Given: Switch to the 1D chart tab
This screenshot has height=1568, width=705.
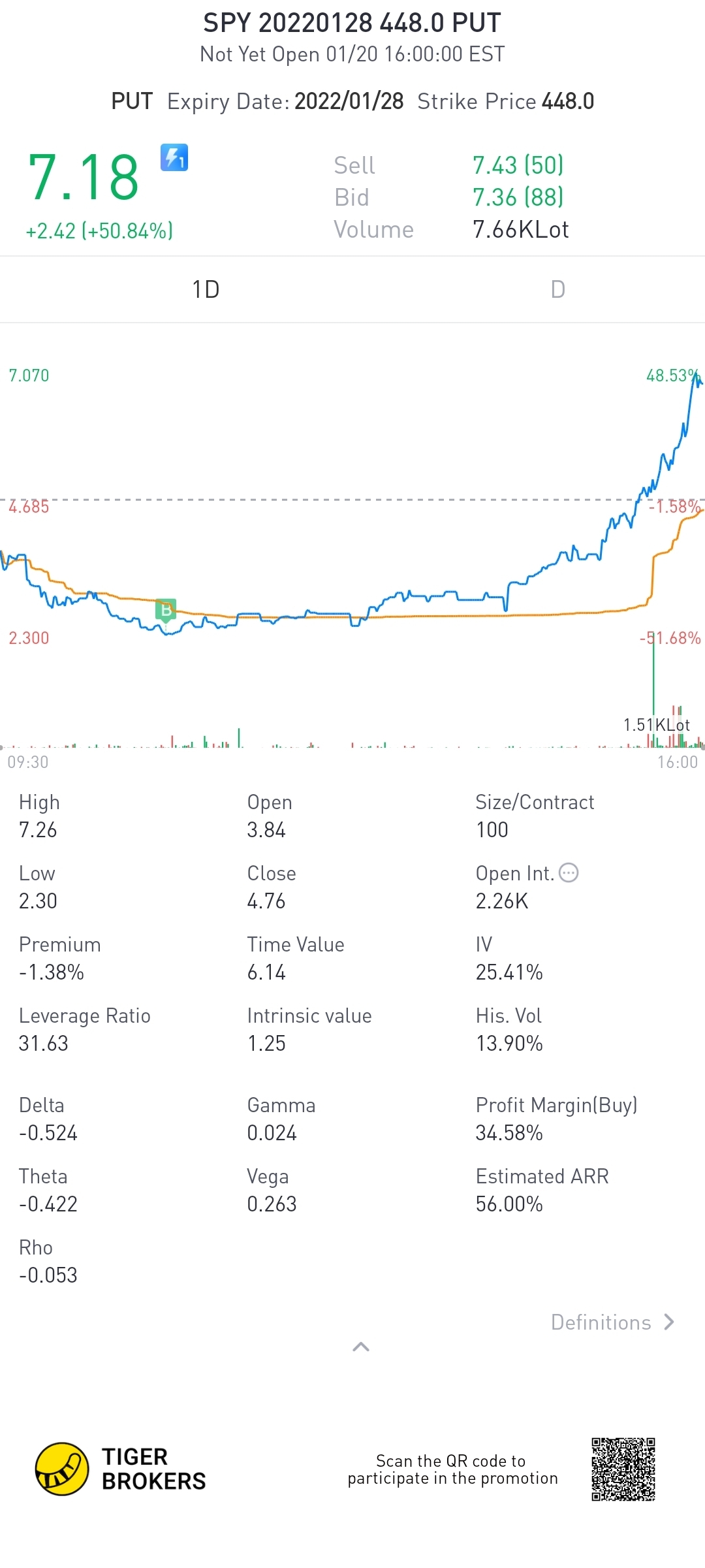Looking at the screenshot, I should [x=206, y=289].
